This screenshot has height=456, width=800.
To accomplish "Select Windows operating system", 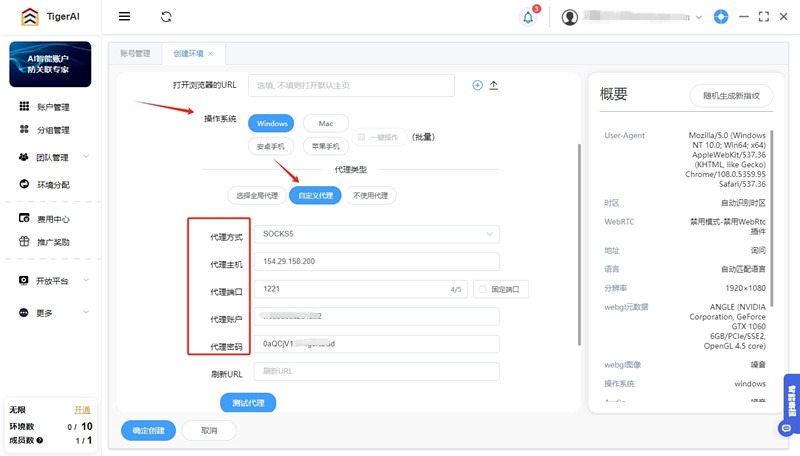I will 271,123.
